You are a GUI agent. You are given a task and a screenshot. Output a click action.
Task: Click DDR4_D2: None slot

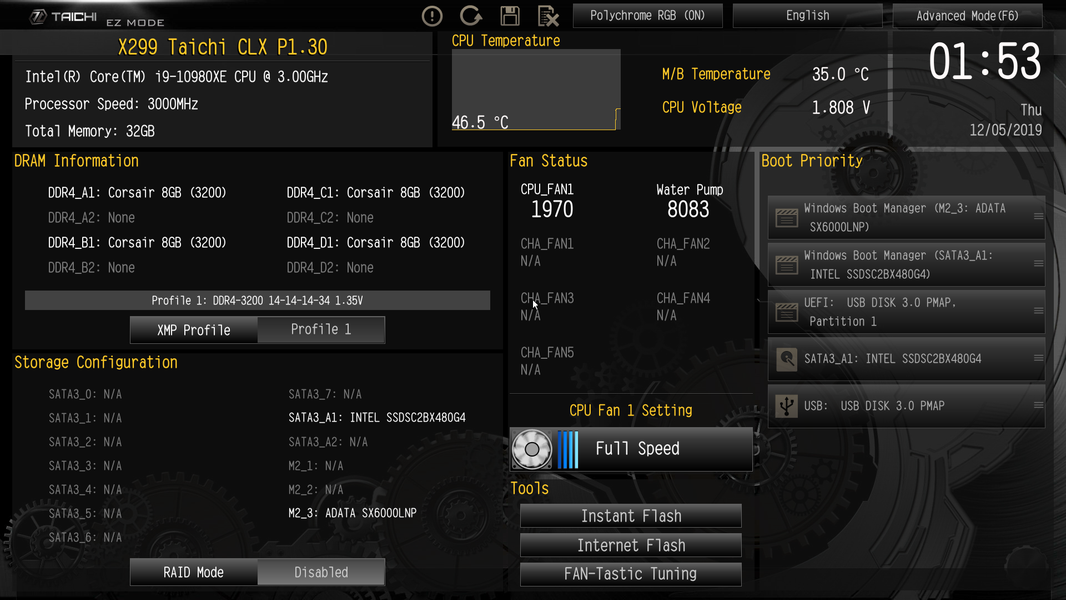(330, 268)
